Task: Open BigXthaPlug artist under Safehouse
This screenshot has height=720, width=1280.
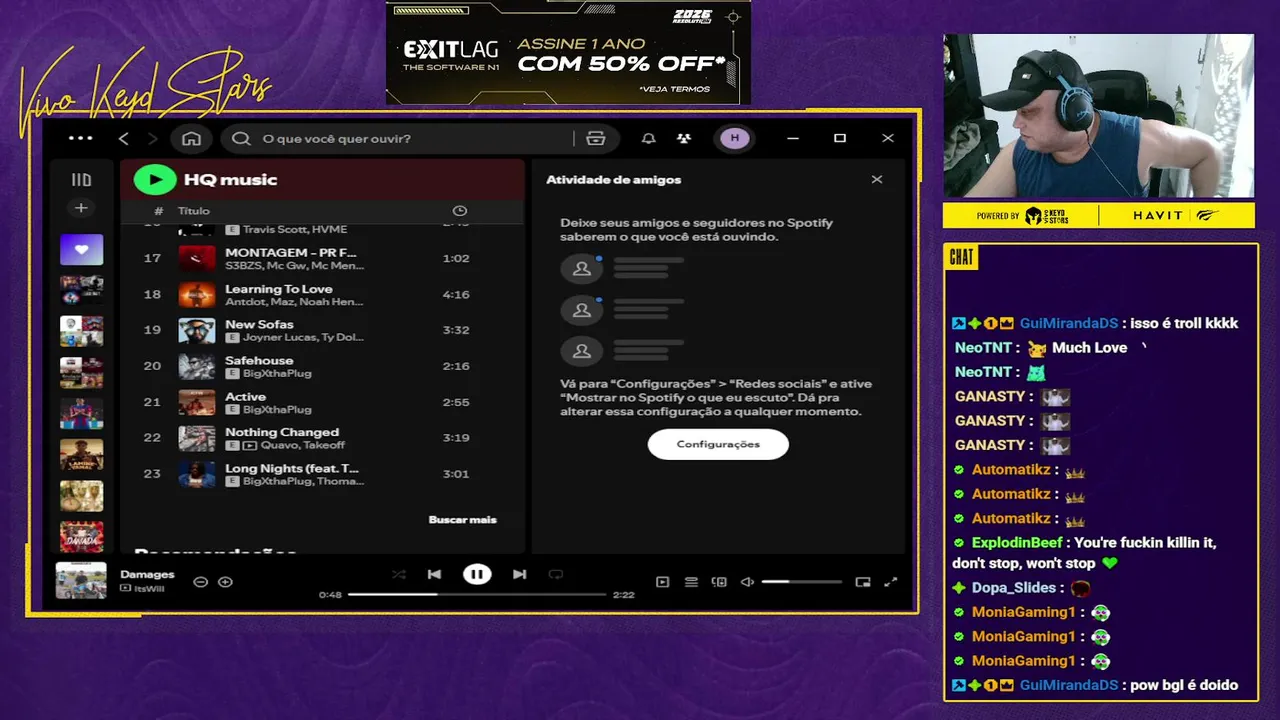Action: 277,373
